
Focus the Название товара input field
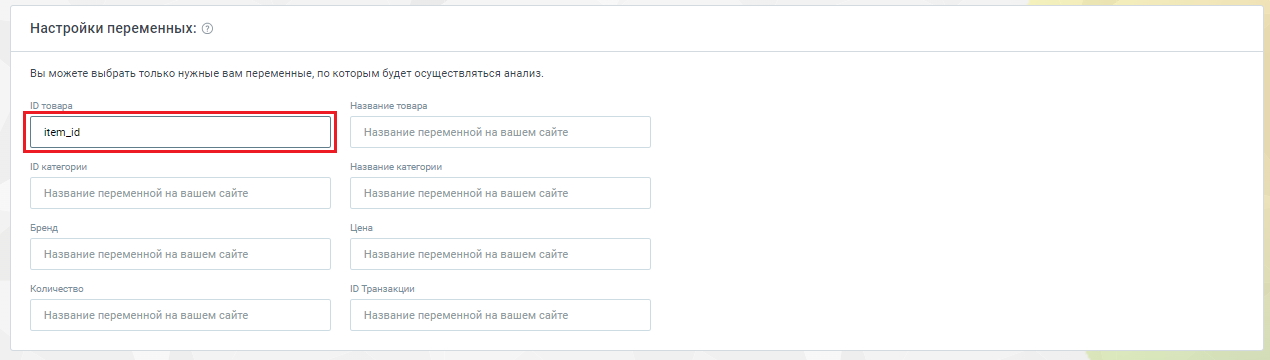tap(500, 132)
